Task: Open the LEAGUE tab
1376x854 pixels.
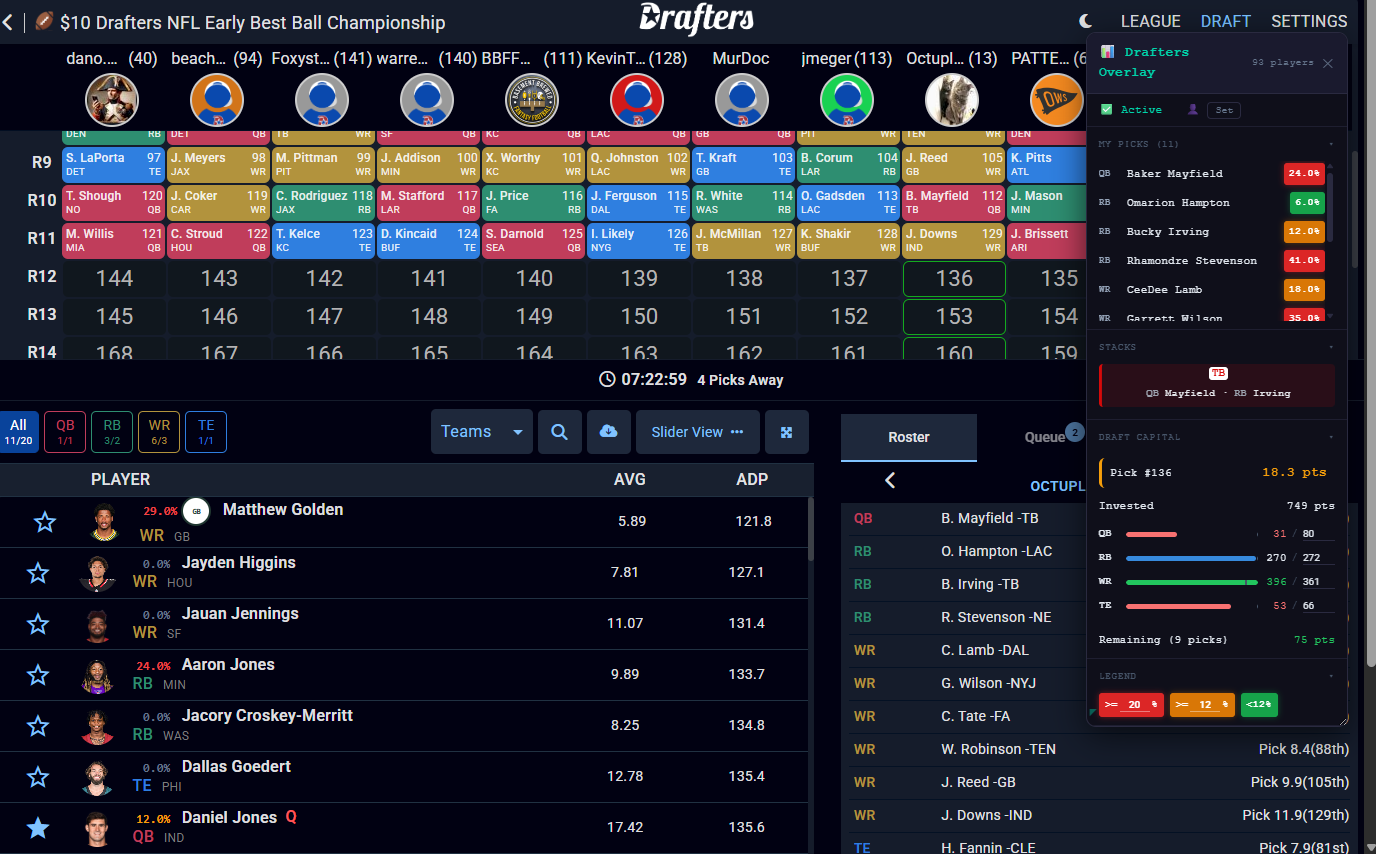Action: pos(1150,21)
